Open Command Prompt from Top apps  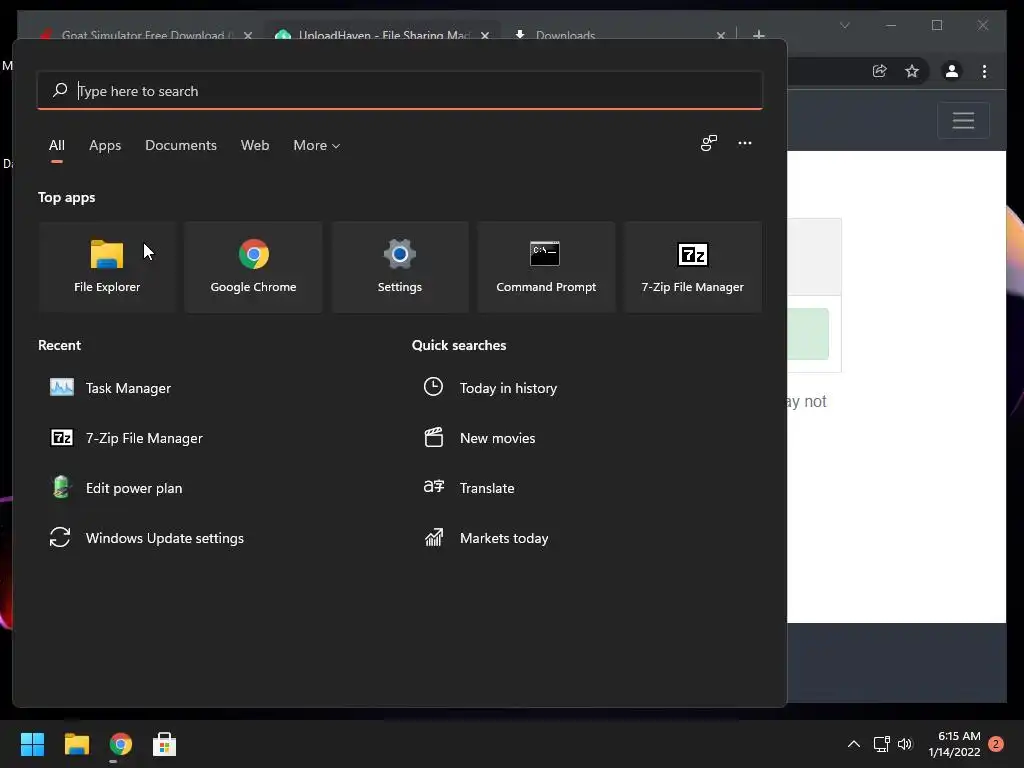click(x=546, y=266)
